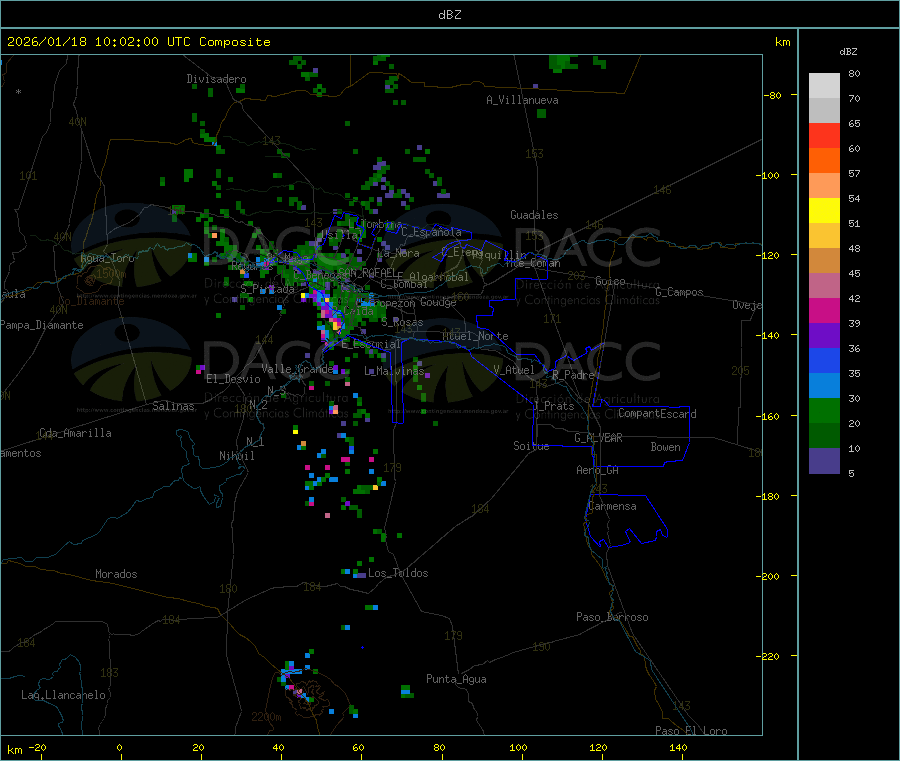Click the 80 km horizontal axis tick
The width and height of the screenshot is (900, 761).
point(439,748)
